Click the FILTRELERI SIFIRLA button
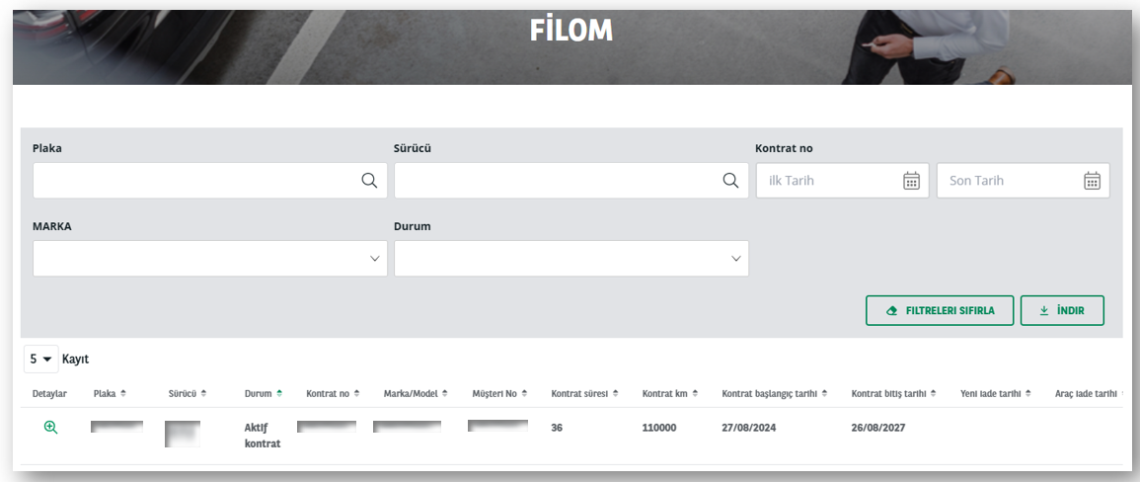 pyautogui.click(x=940, y=310)
